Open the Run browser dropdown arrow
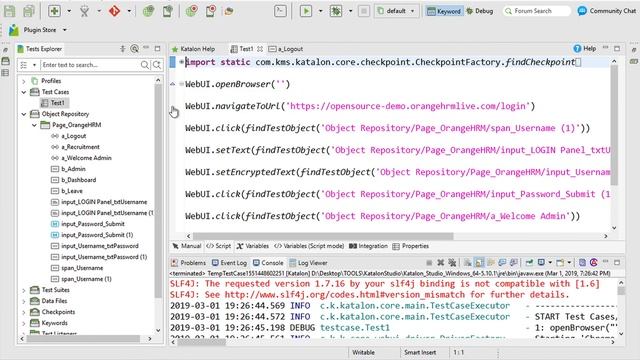This screenshot has height=360, width=640. (320, 11)
